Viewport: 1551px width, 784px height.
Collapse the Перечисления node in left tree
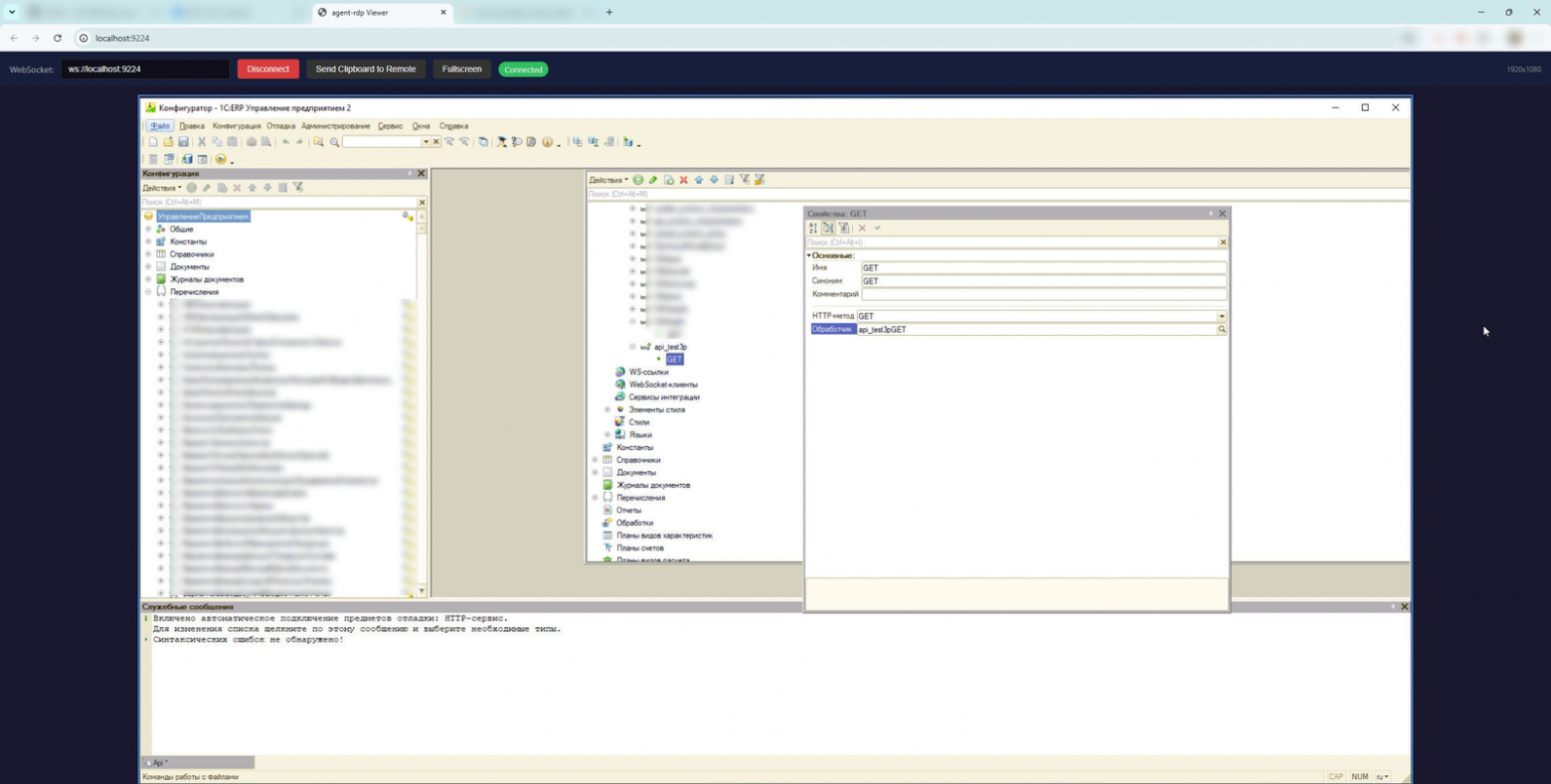[x=148, y=292]
